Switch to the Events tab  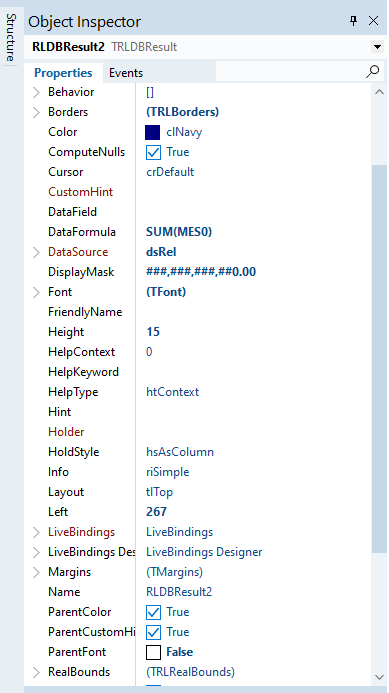click(126, 73)
